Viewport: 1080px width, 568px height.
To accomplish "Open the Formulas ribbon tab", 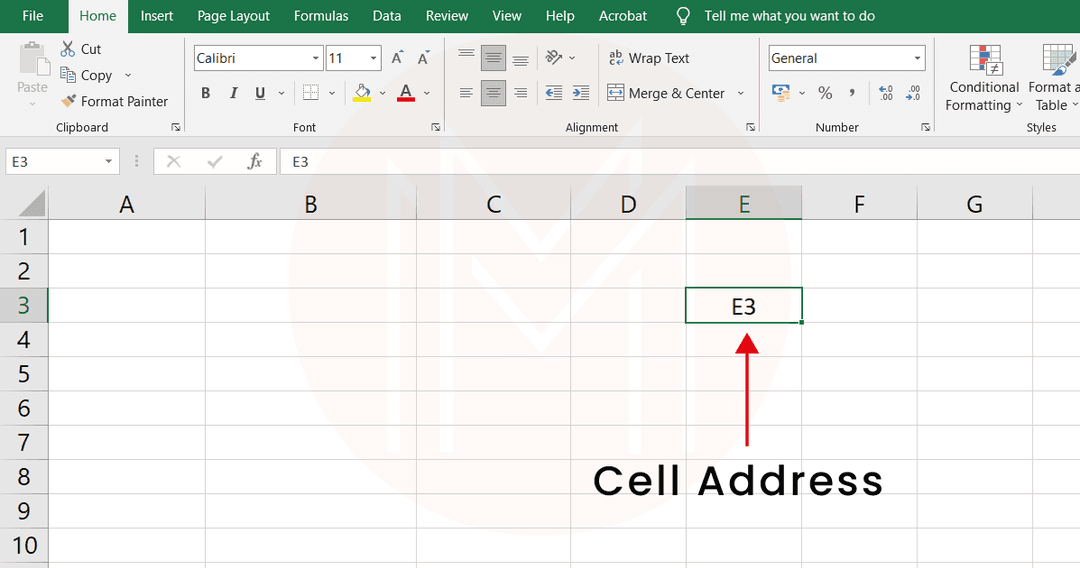I will click(321, 16).
